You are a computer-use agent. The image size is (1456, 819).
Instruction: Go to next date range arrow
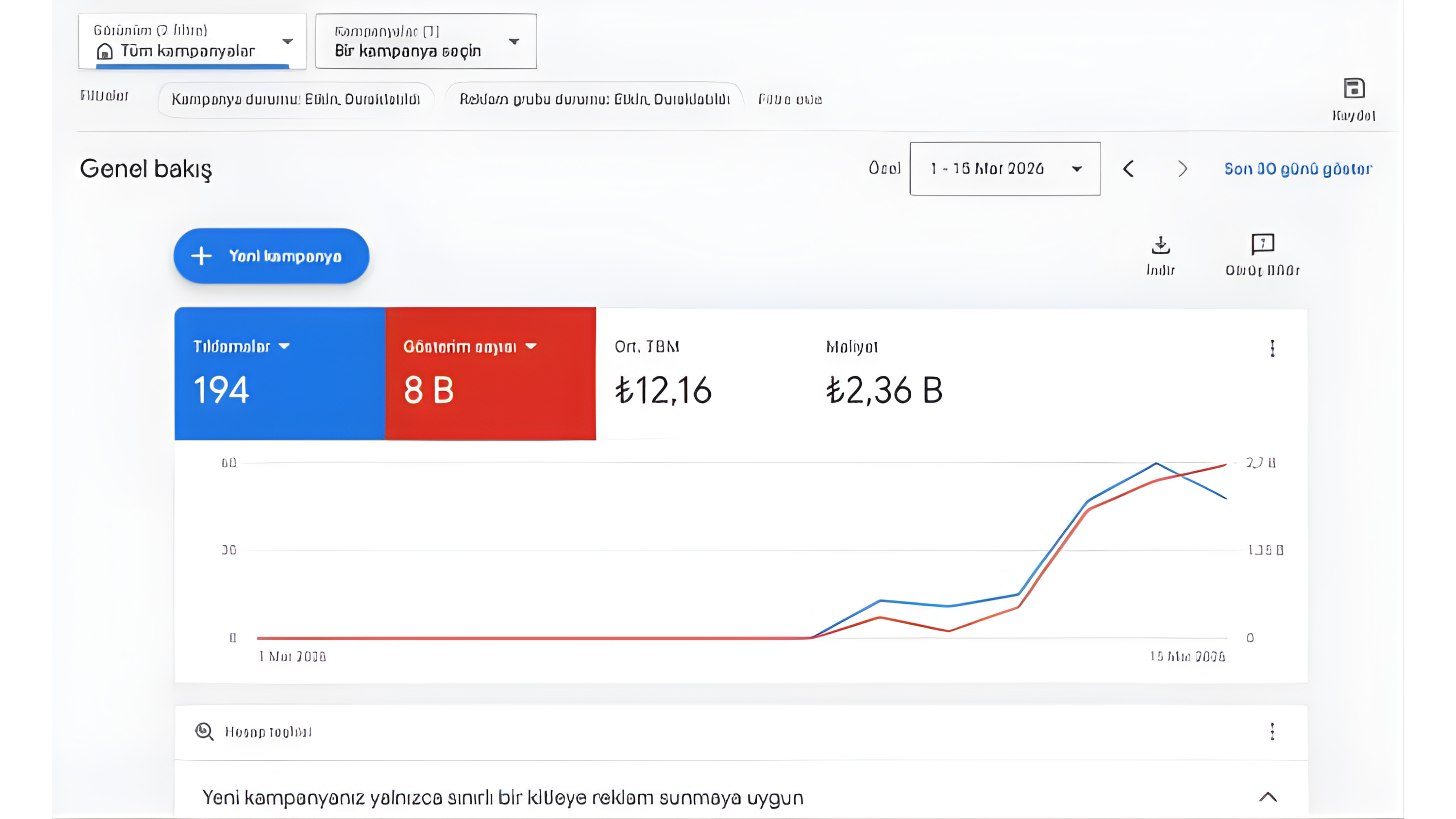pyautogui.click(x=1182, y=169)
